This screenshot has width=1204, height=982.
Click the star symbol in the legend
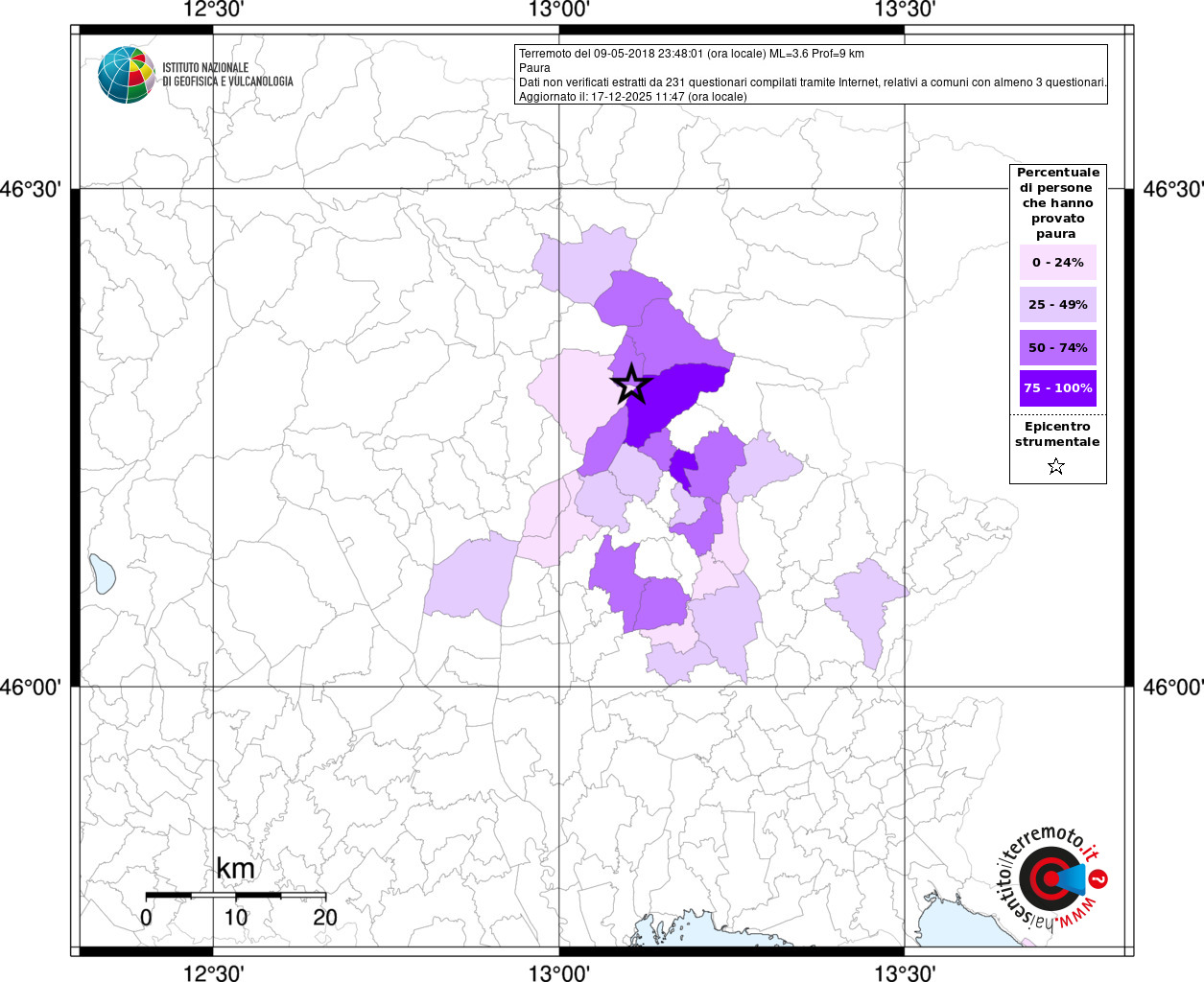click(x=1056, y=467)
